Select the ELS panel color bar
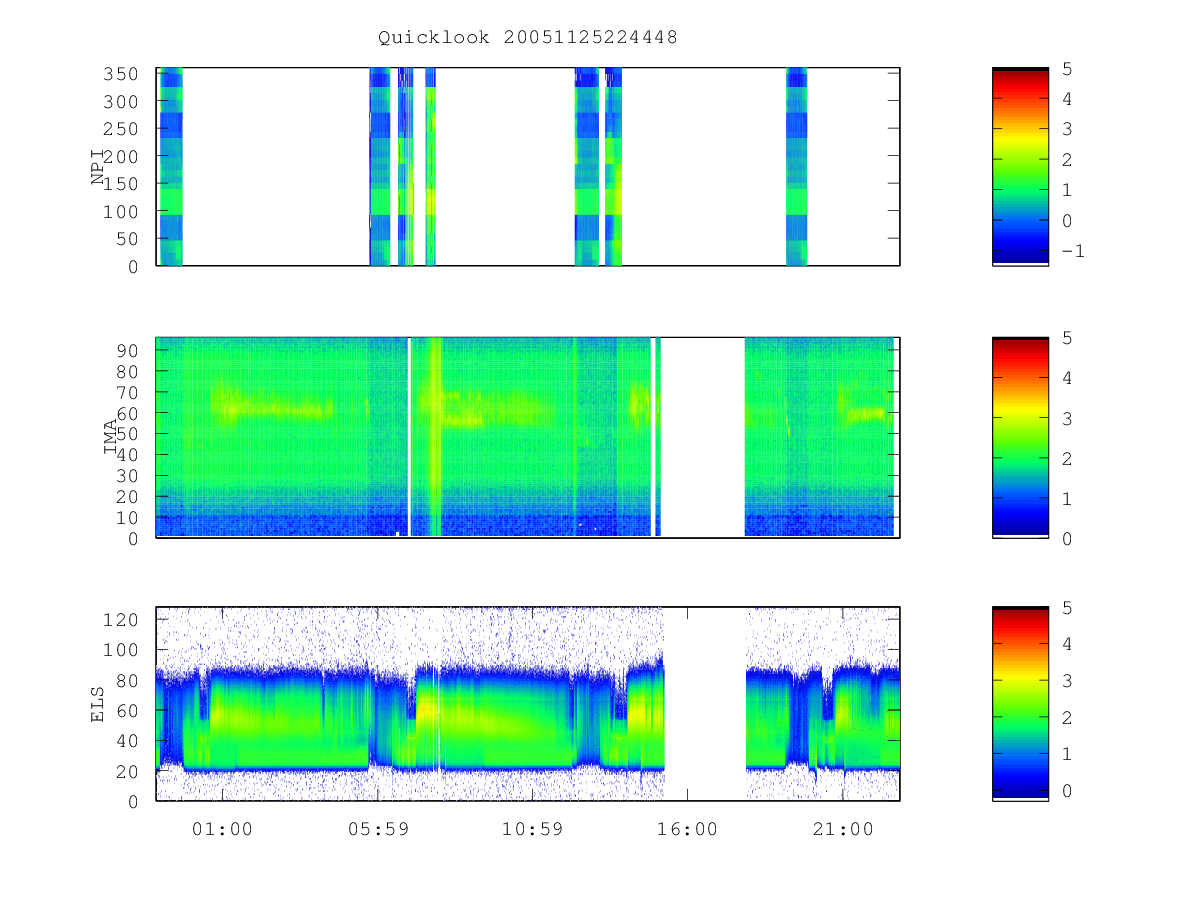 [1020, 704]
